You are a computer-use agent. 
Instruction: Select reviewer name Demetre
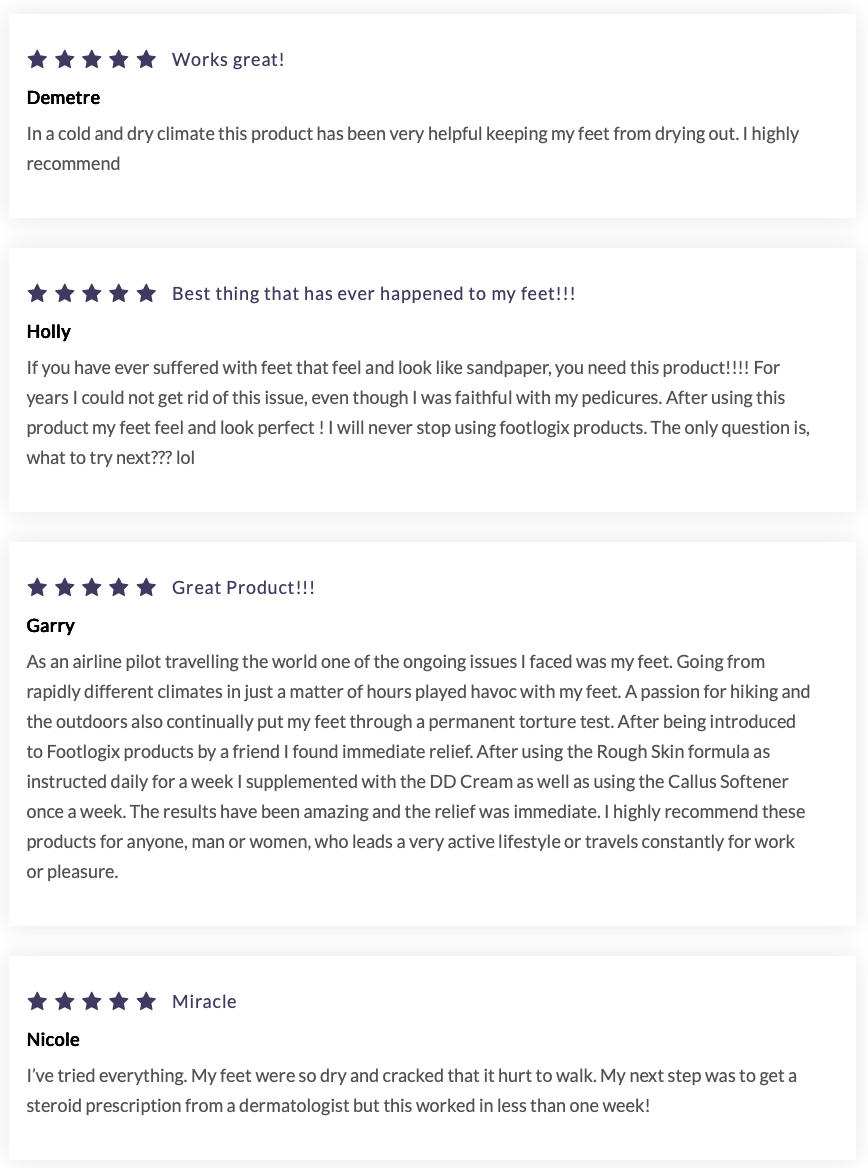[x=63, y=97]
